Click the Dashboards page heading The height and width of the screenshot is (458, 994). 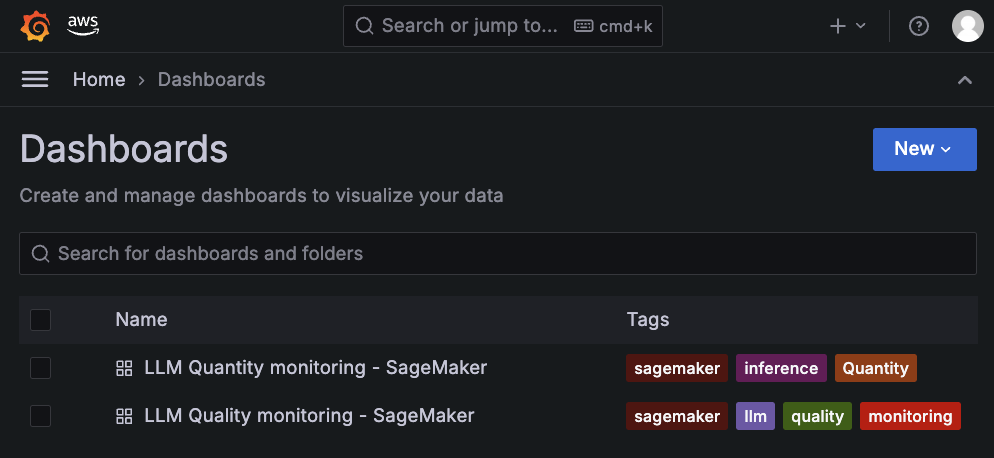(x=124, y=149)
